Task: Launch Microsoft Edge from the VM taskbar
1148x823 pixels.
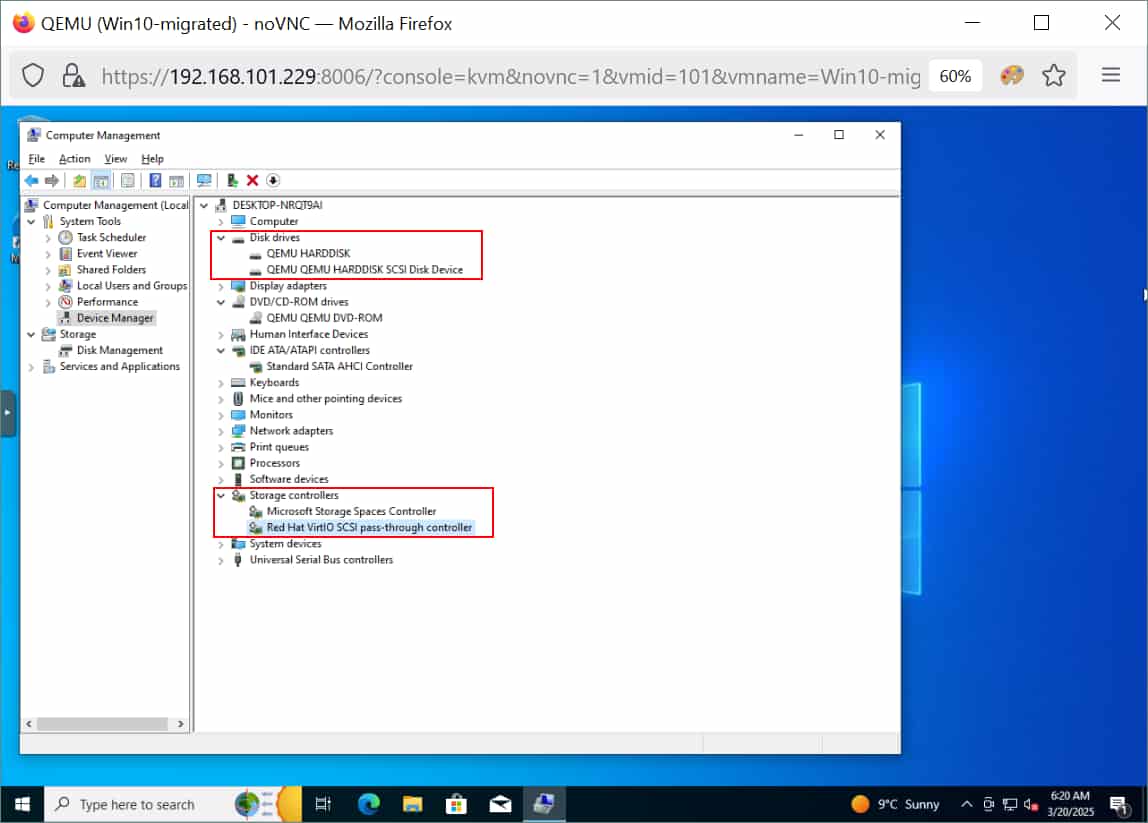Action: (x=368, y=805)
